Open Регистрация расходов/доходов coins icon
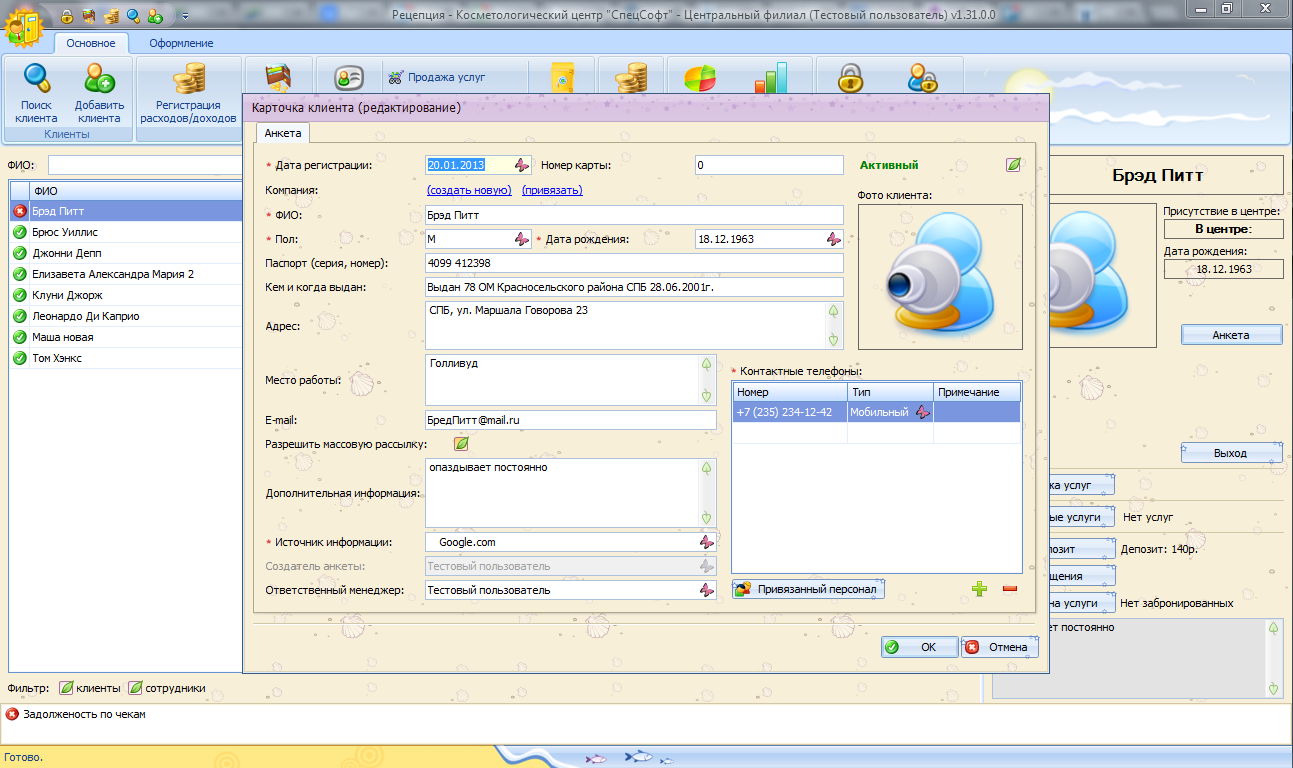The height and width of the screenshot is (768, 1293). (188, 80)
